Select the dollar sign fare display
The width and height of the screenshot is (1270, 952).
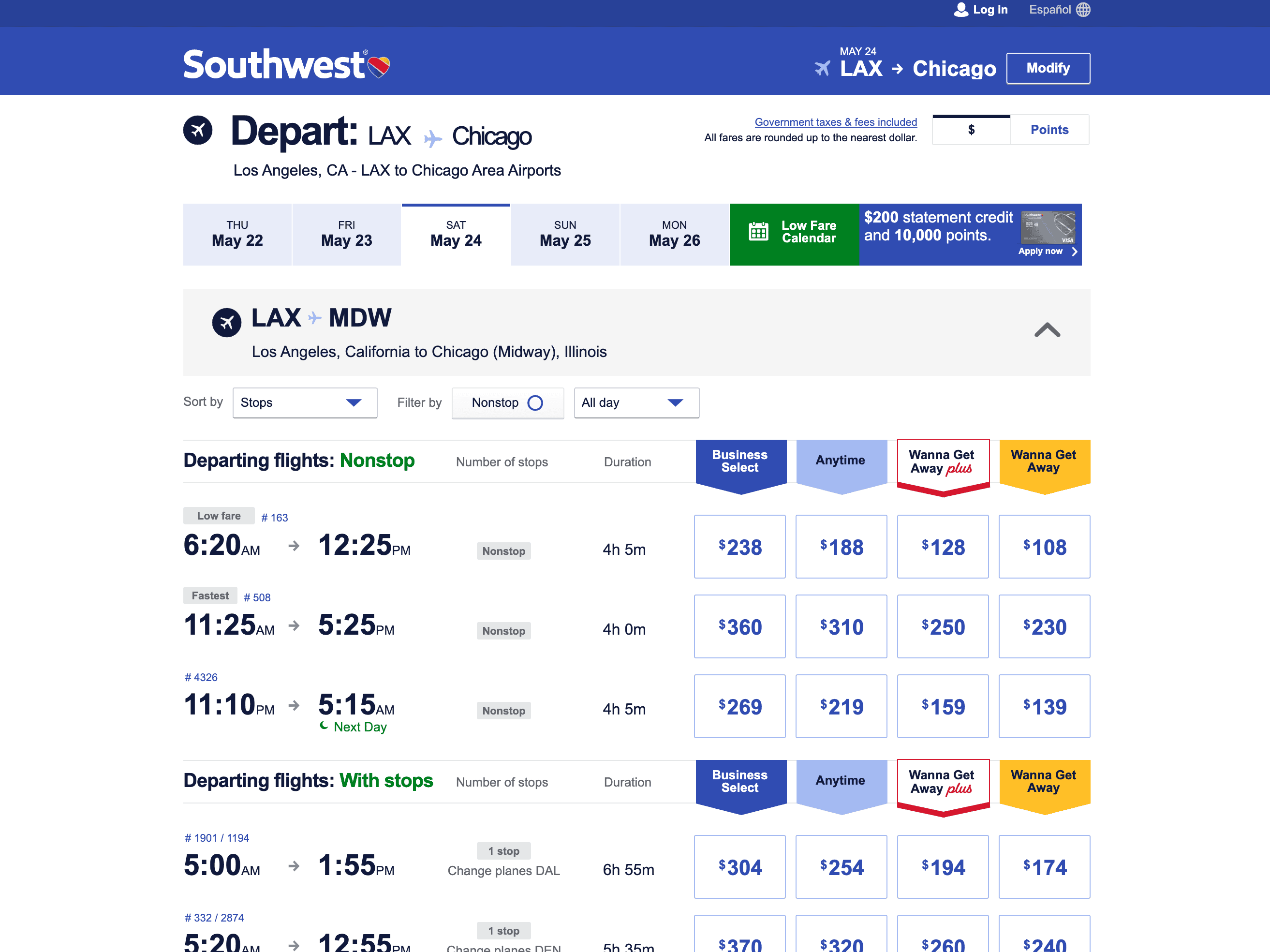click(x=971, y=130)
